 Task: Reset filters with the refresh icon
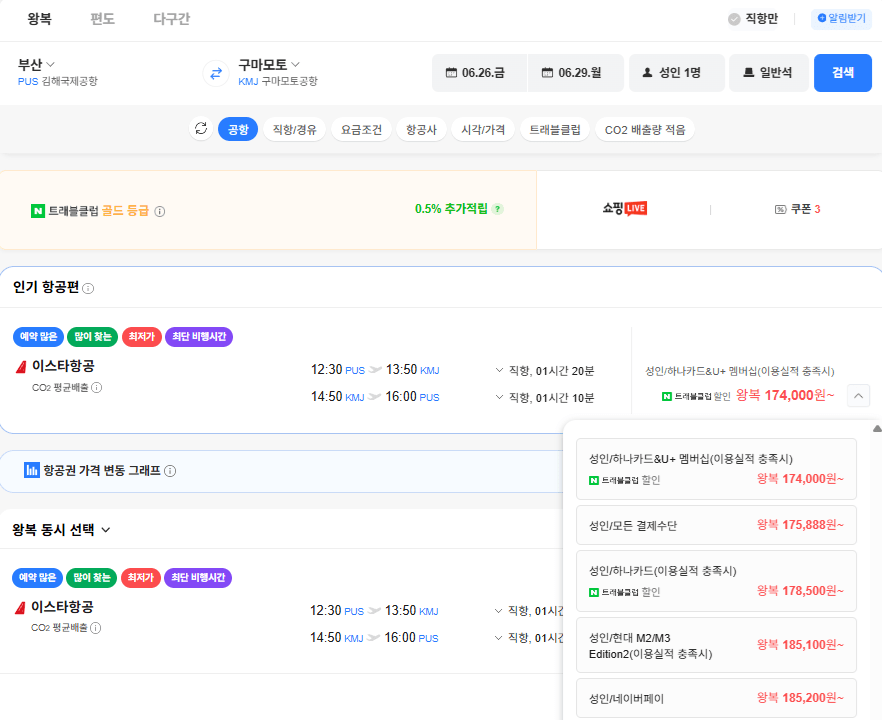[201, 129]
